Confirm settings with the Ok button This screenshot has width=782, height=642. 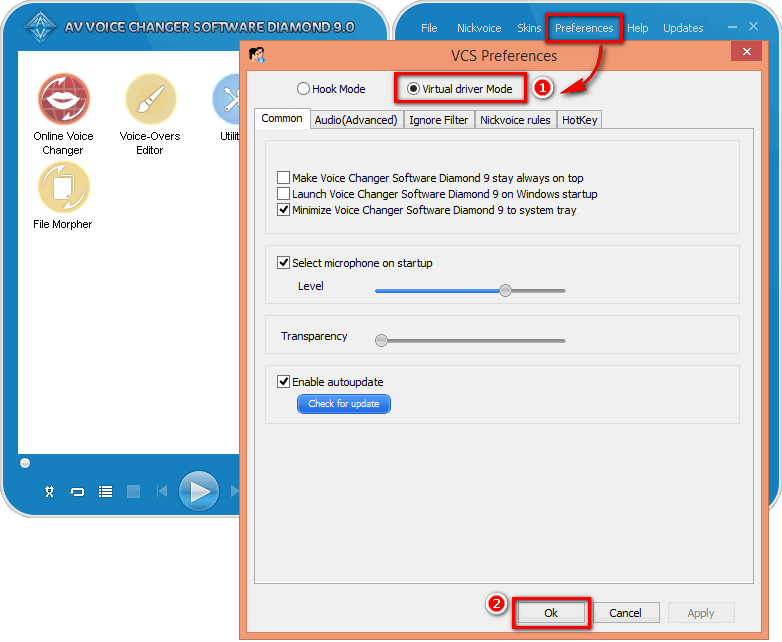coord(551,613)
